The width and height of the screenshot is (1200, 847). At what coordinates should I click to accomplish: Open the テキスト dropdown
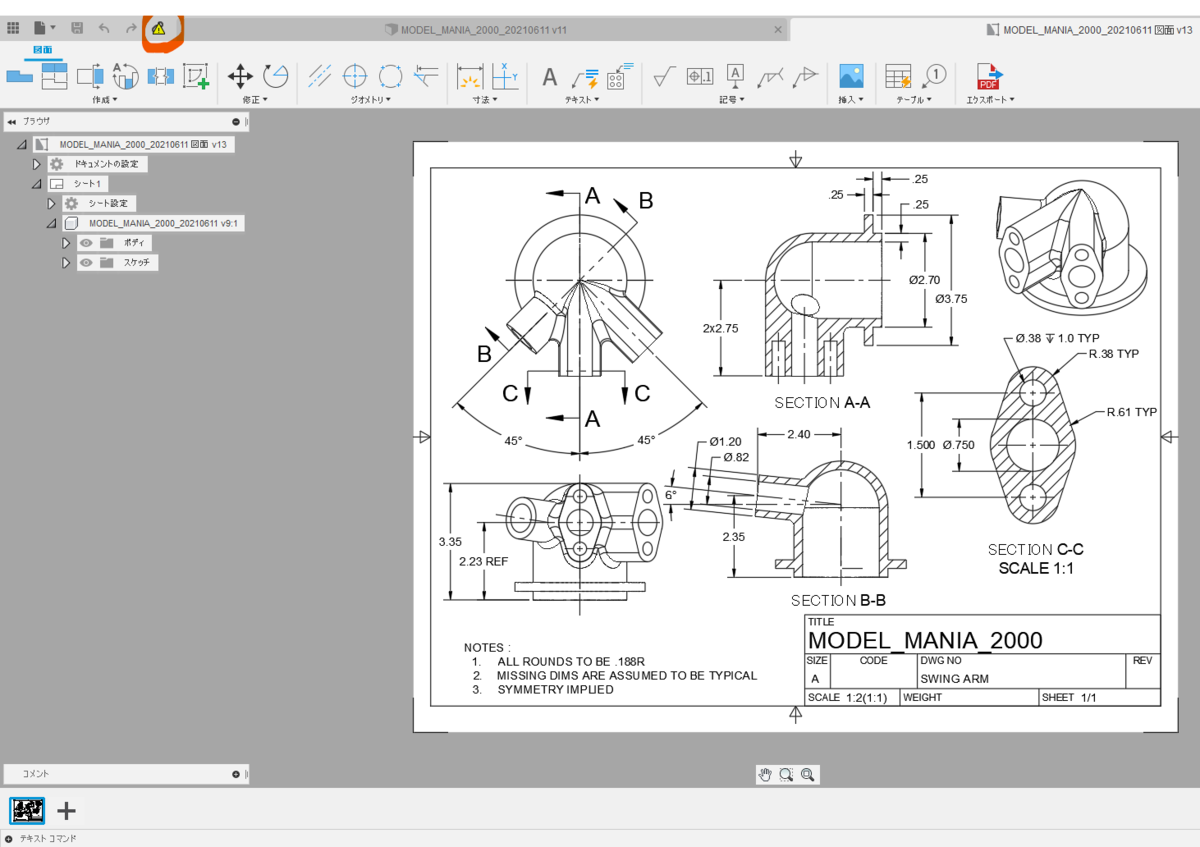pos(582,100)
